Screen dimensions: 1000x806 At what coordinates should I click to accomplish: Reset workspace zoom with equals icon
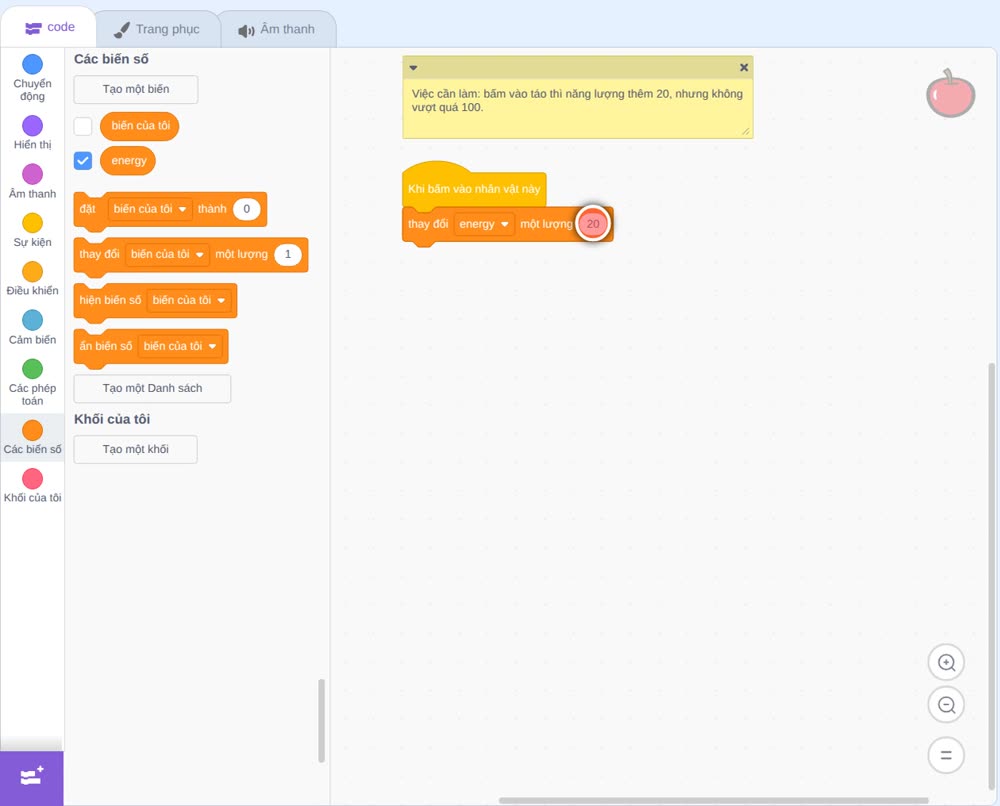[946, 756]
